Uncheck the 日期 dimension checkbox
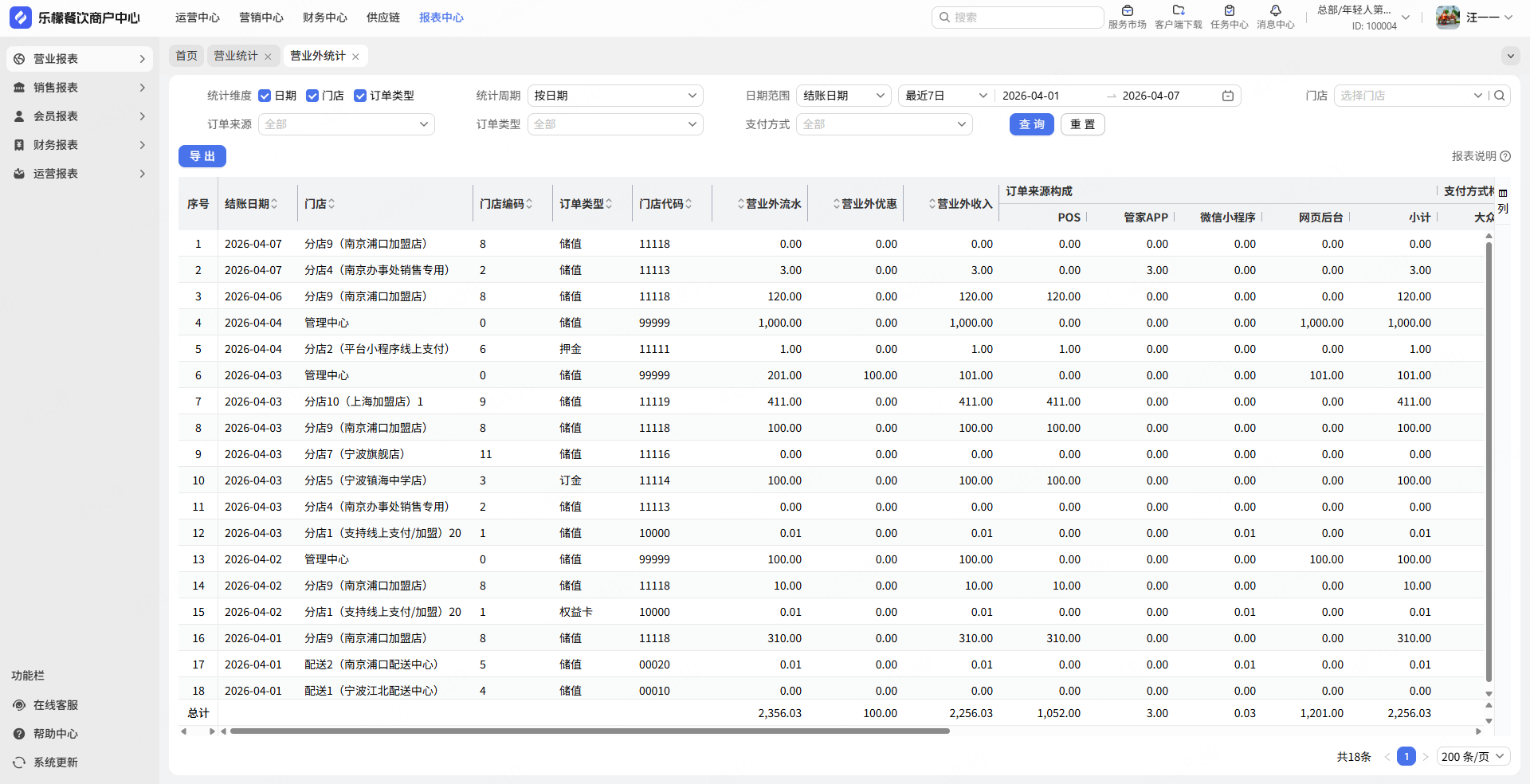Viewport: 1530px width, 784px height. click(x=265, y=96)
